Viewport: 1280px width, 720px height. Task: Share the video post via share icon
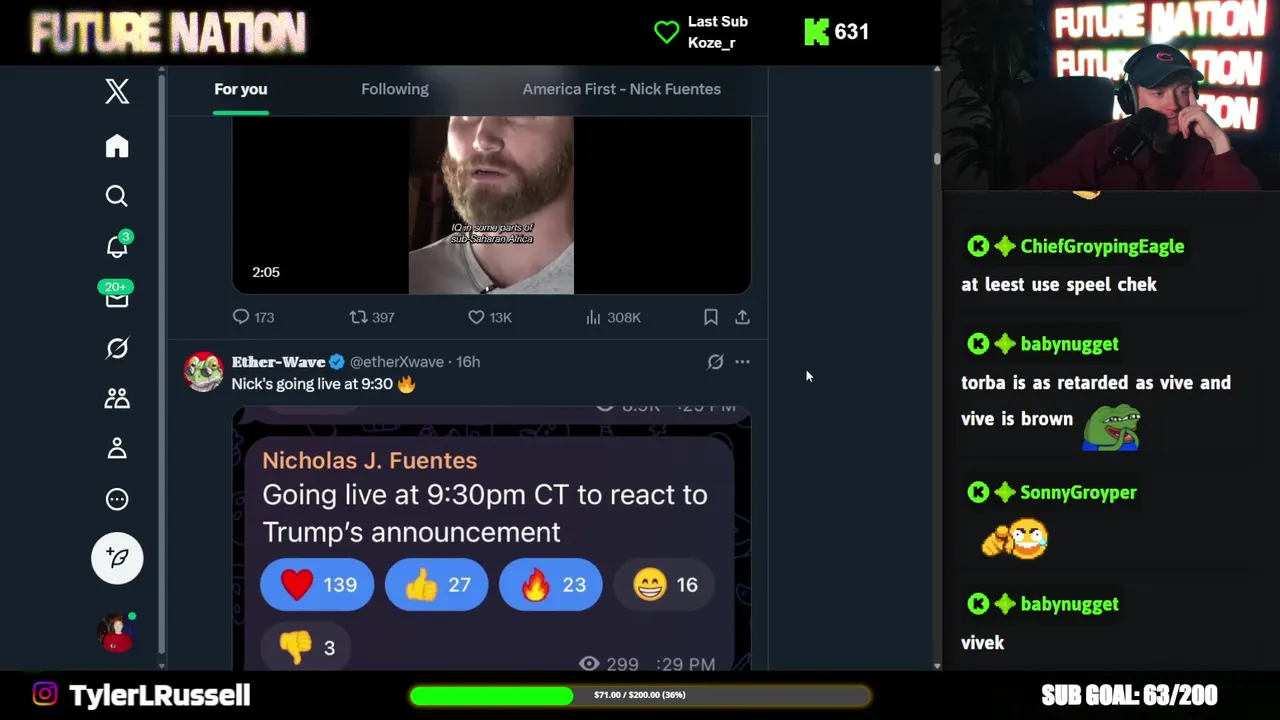coord(742,317)
